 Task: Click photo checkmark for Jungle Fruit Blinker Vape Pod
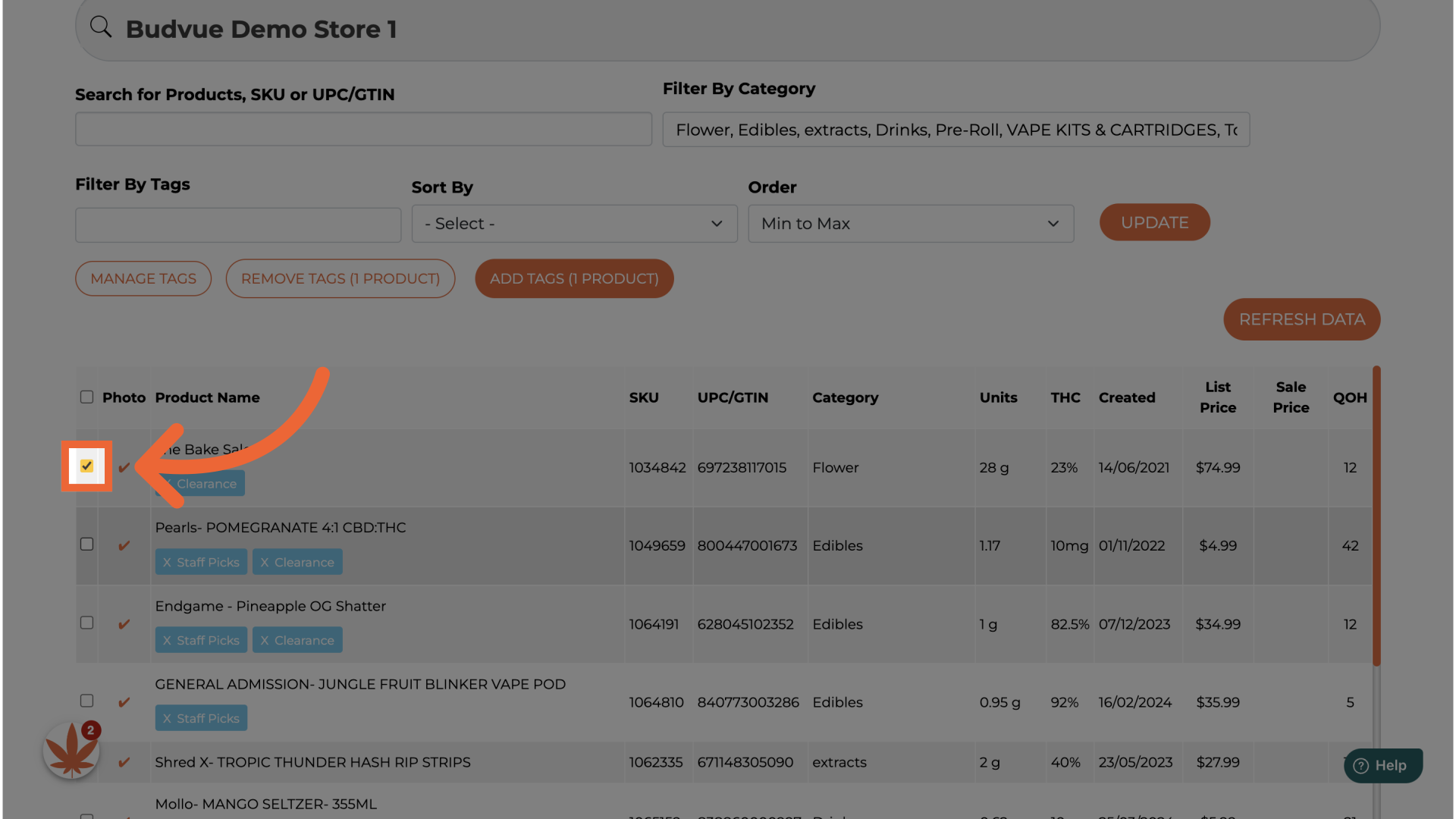[124, 703]
